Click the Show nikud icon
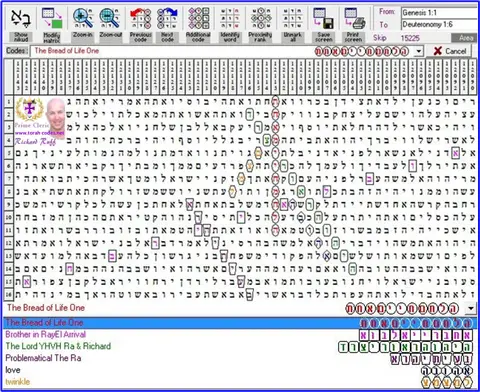The width and height of the screenshot is (480, 392). tap(21, 18)
